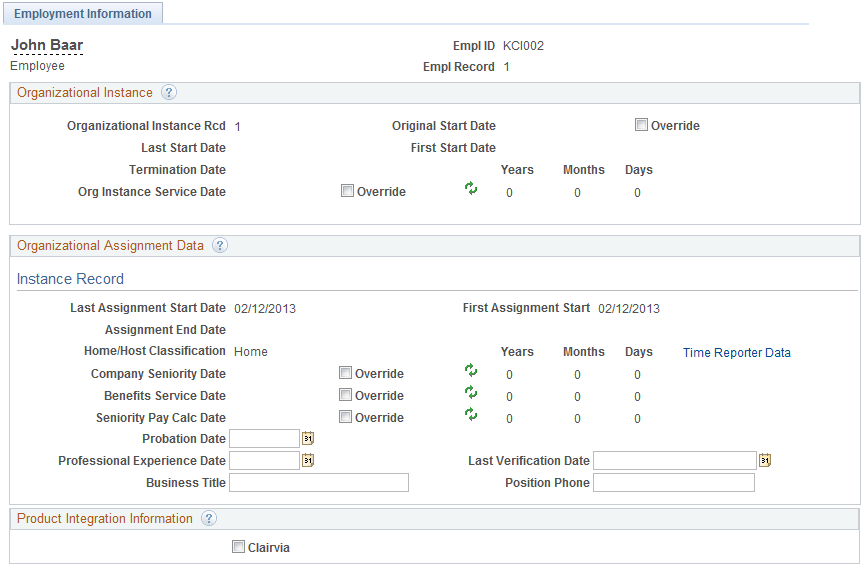The image size is (867, 567).
Task: Click the John Baar name link
Action: tap(47, 45)
